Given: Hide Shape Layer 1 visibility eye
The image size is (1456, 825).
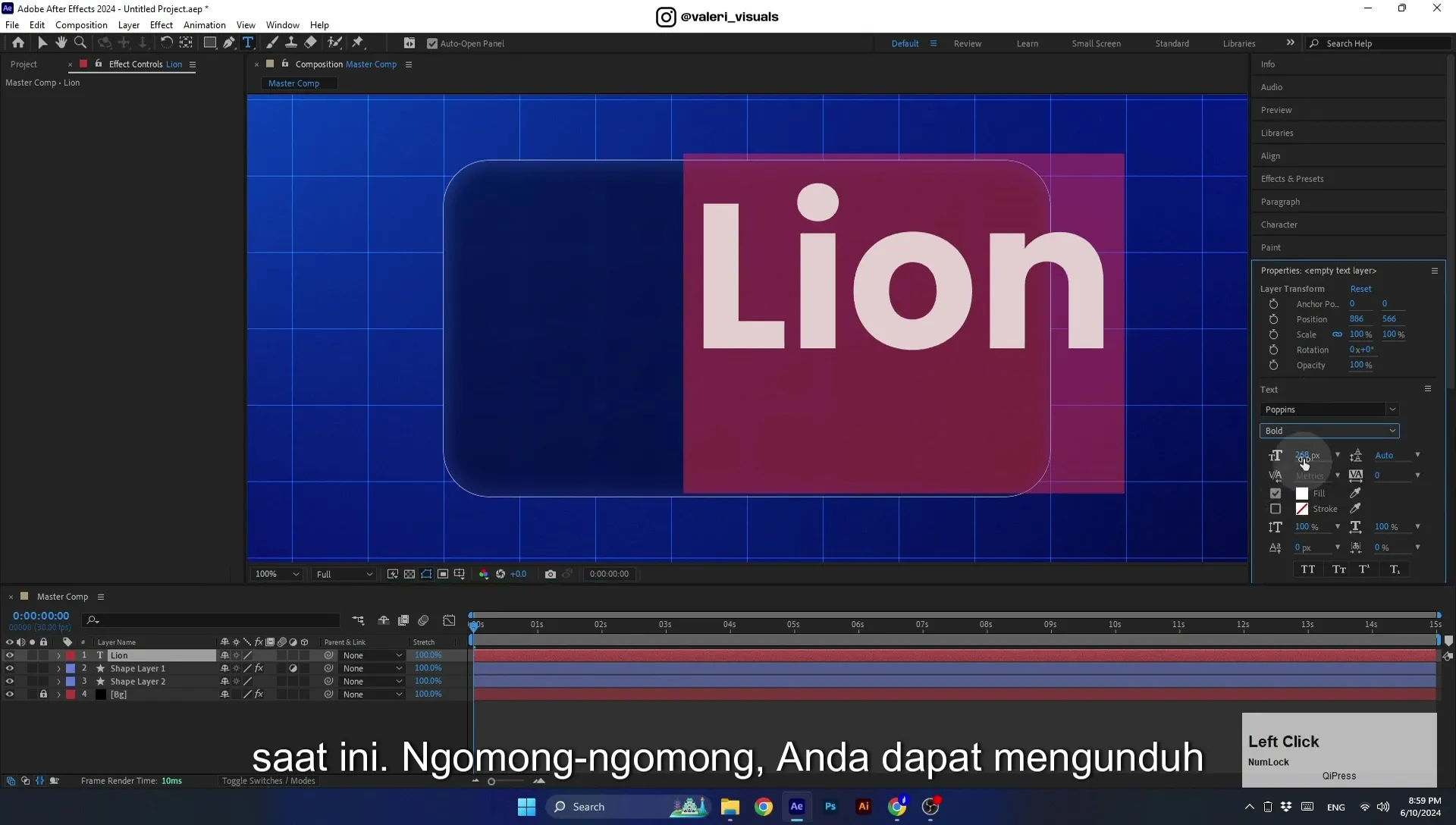Looking at the screenshot, I should click(x=10, y=668).
